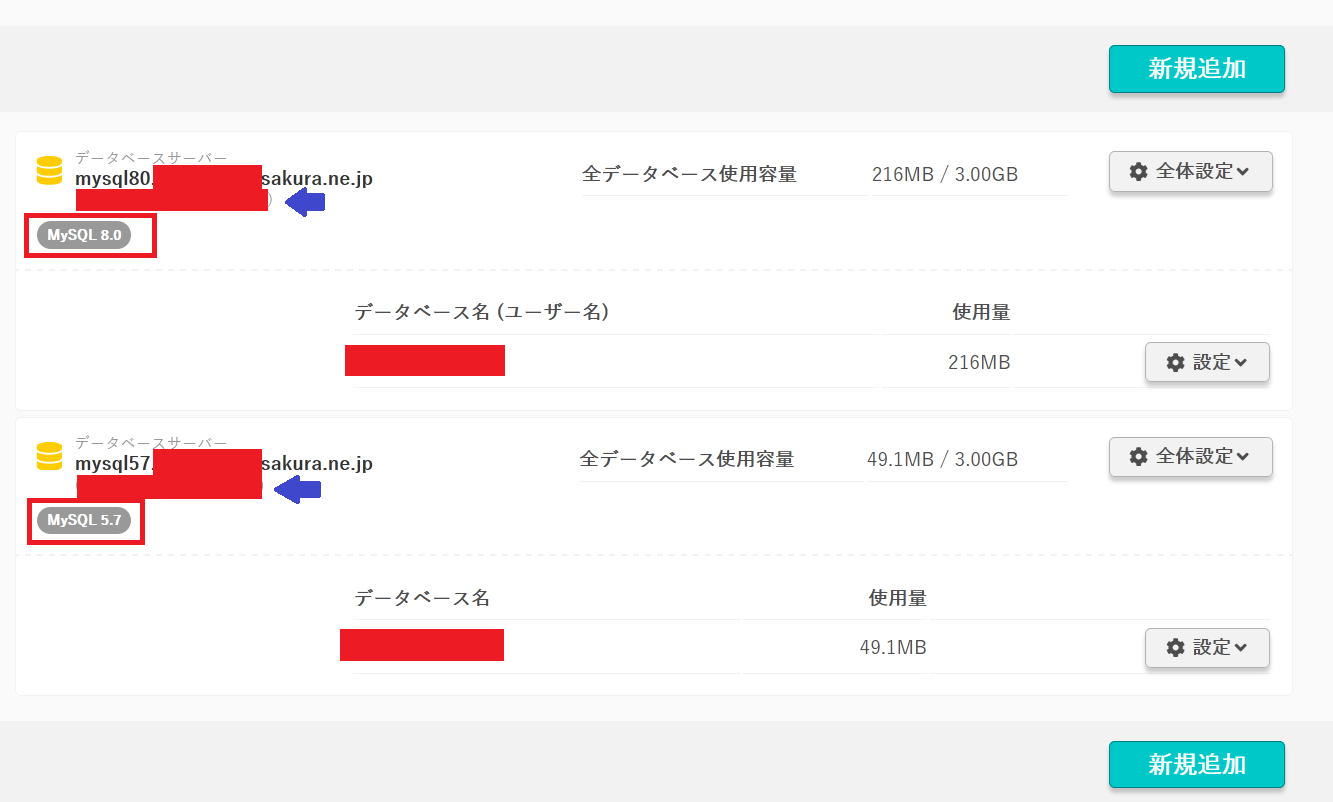Open 設定 dropdown chevron for 49.1MB database

(1241, 648)
